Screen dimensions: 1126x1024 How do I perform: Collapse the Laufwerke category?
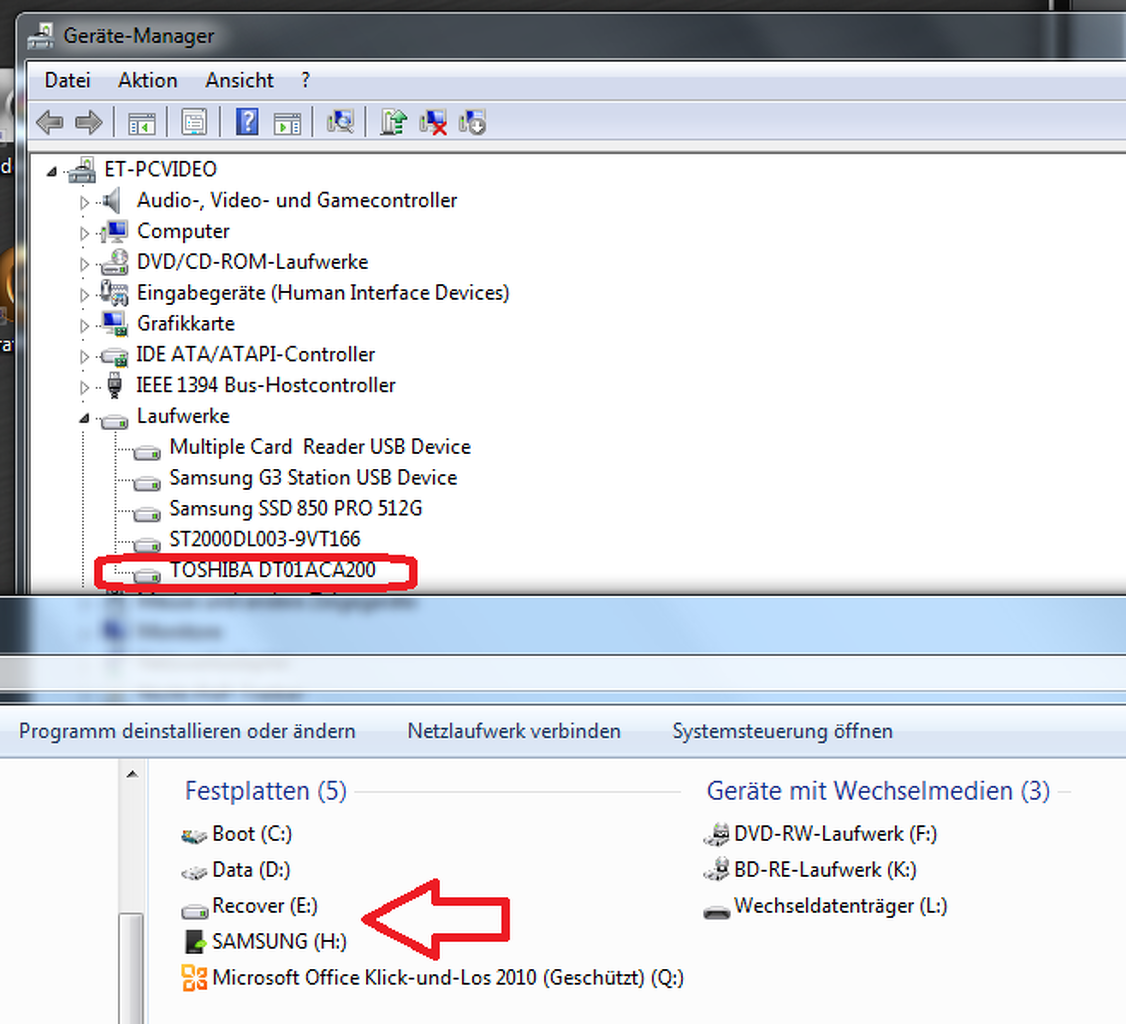click(84, 418)
